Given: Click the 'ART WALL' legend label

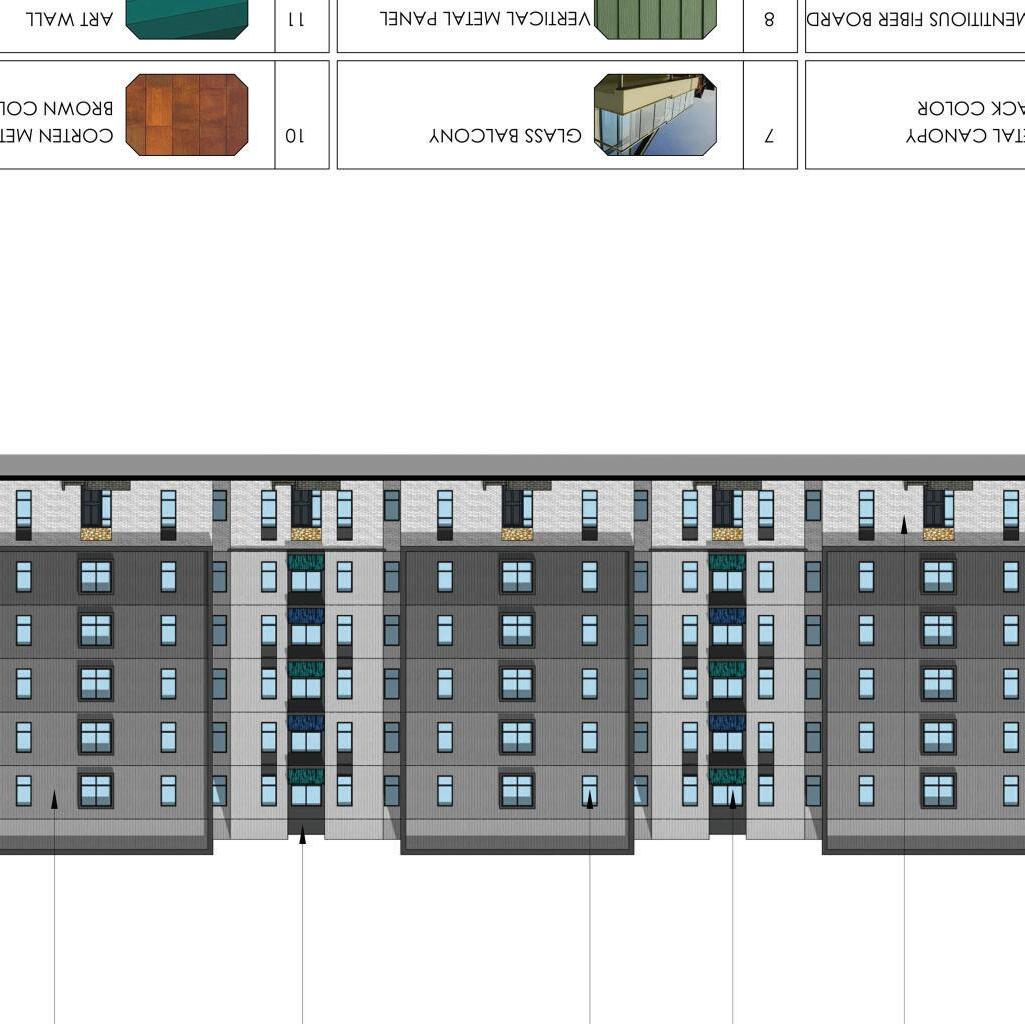Looking at the screenshot, I should [70, 19].
